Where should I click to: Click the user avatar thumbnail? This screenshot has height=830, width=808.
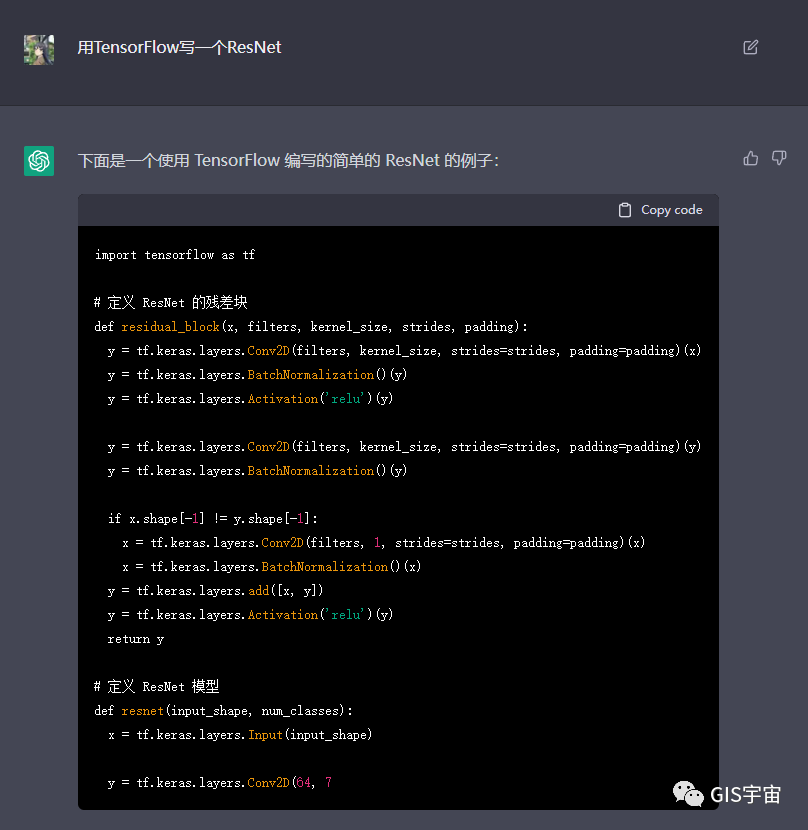(x=39, y=50)
